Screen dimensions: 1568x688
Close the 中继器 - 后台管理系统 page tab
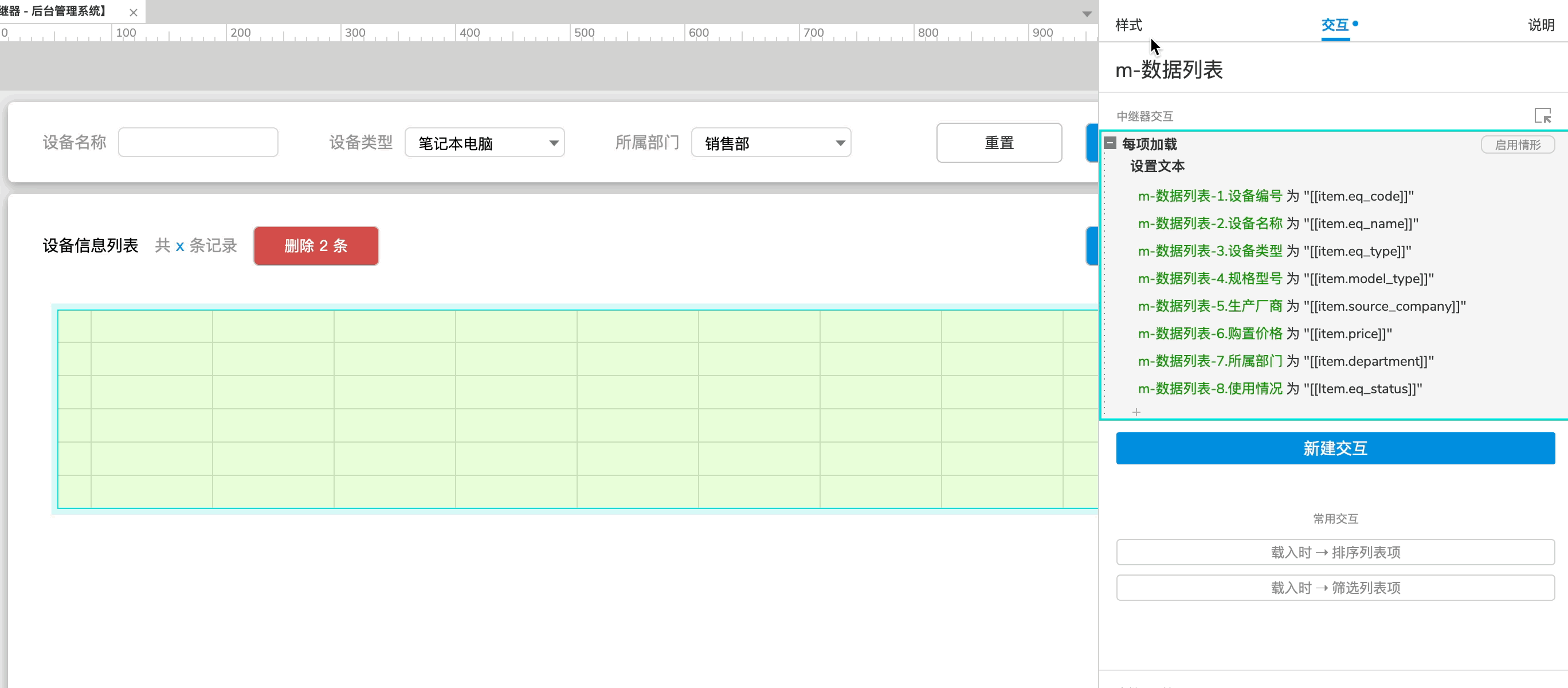(x=134, y=12)
